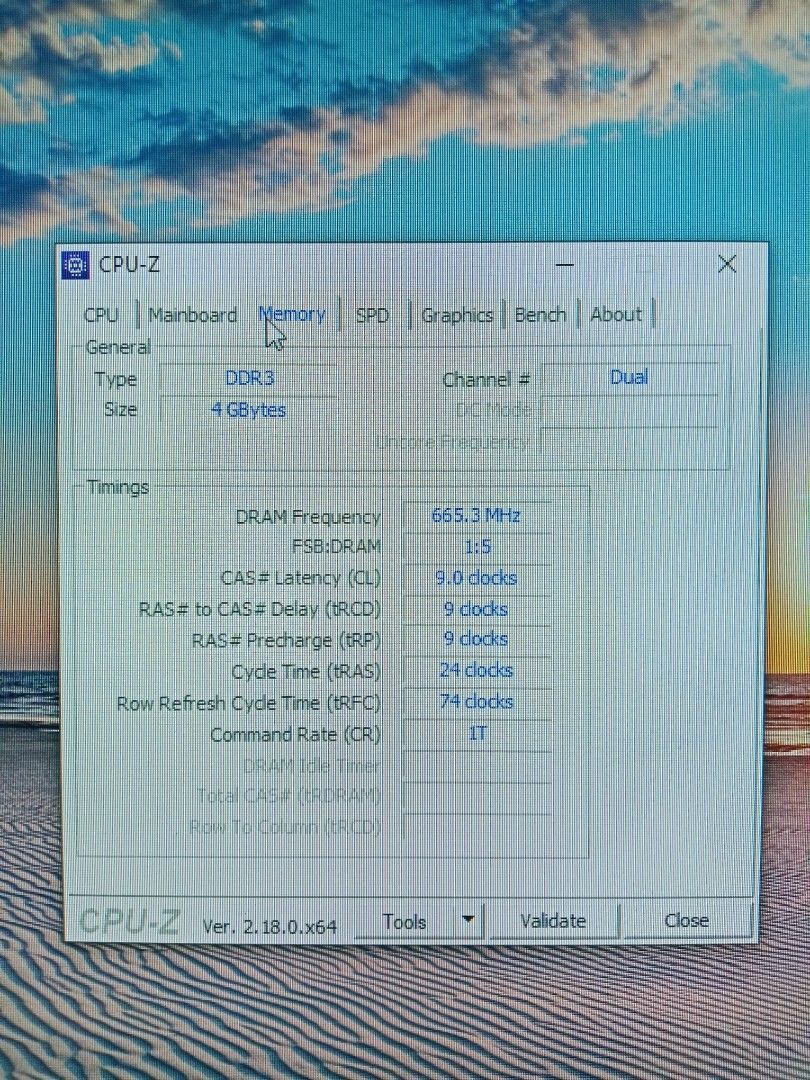The height and width of the screenshot is (1080, 810).
Task: Click the DRAM Frequency label
Action: 308,517
